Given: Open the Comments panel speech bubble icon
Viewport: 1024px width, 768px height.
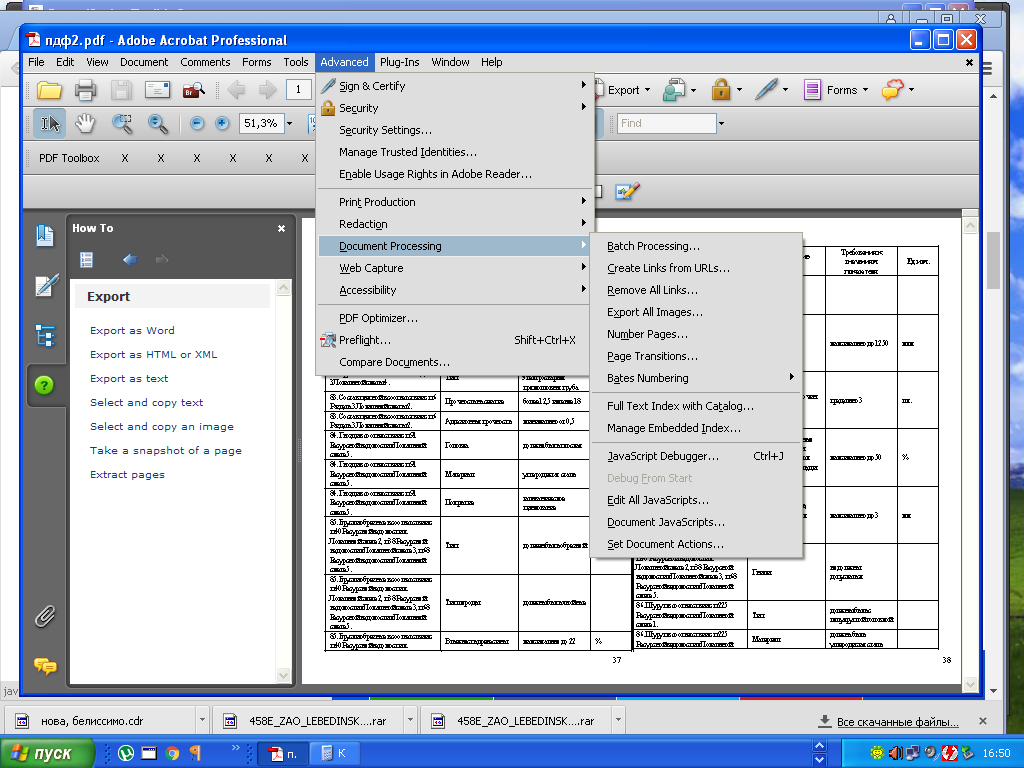Looking at the screenshot, I should (x=45, y=666).
